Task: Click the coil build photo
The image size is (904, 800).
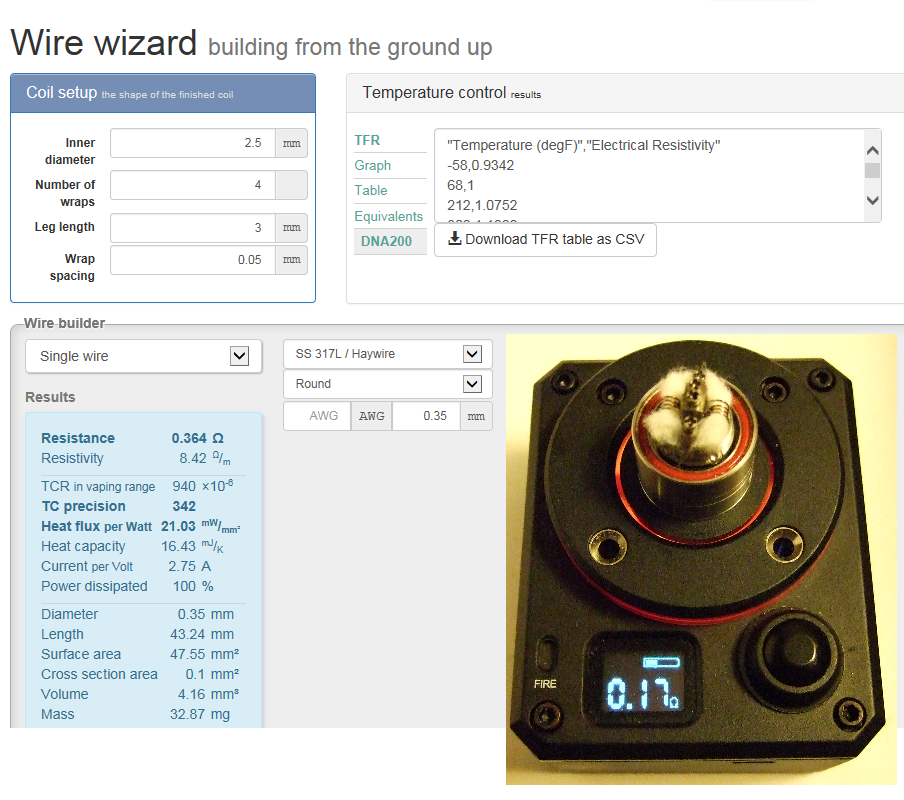Action: (x=700, y=558)
